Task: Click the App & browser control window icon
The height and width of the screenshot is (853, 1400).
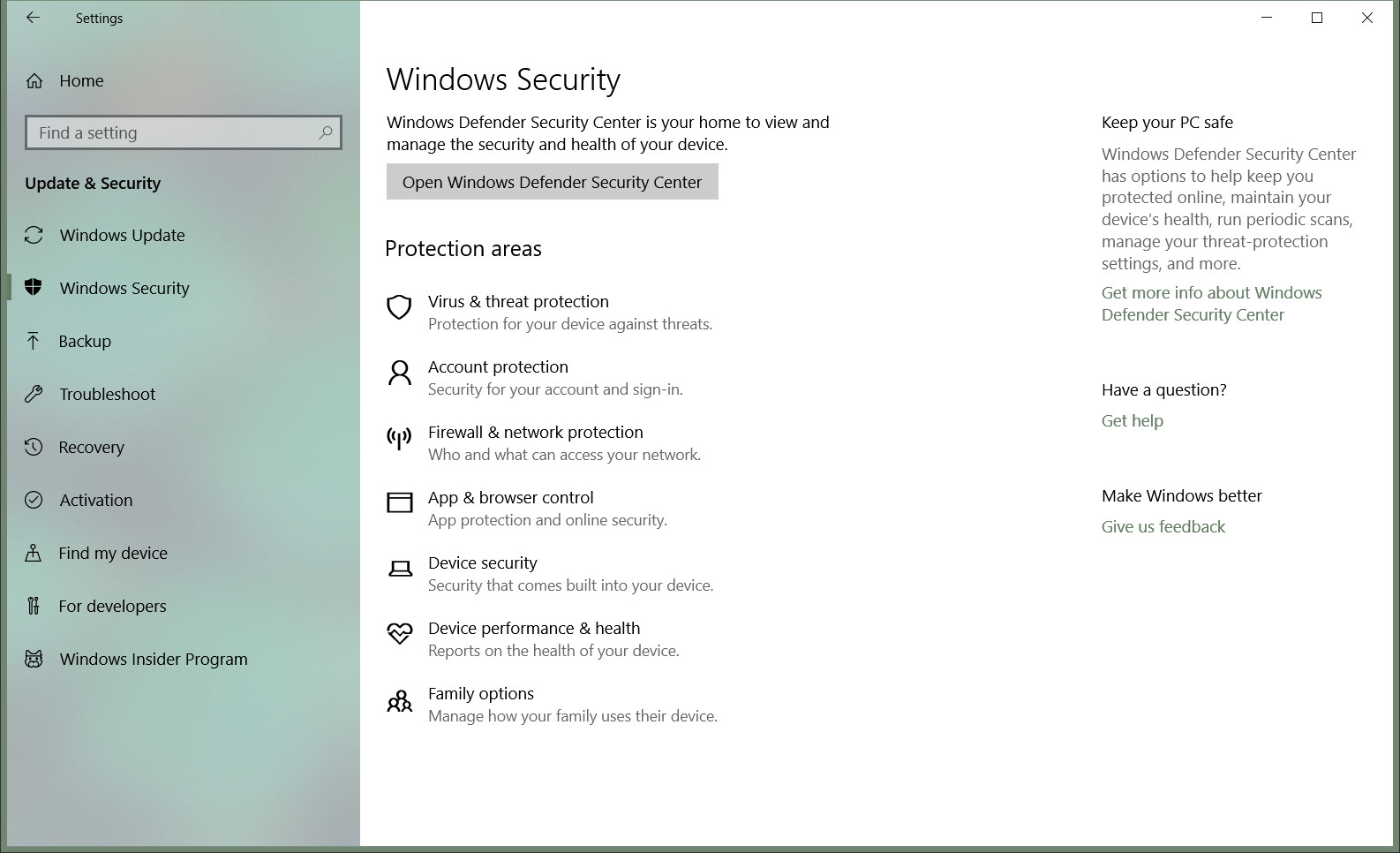Action: point(400,502)
